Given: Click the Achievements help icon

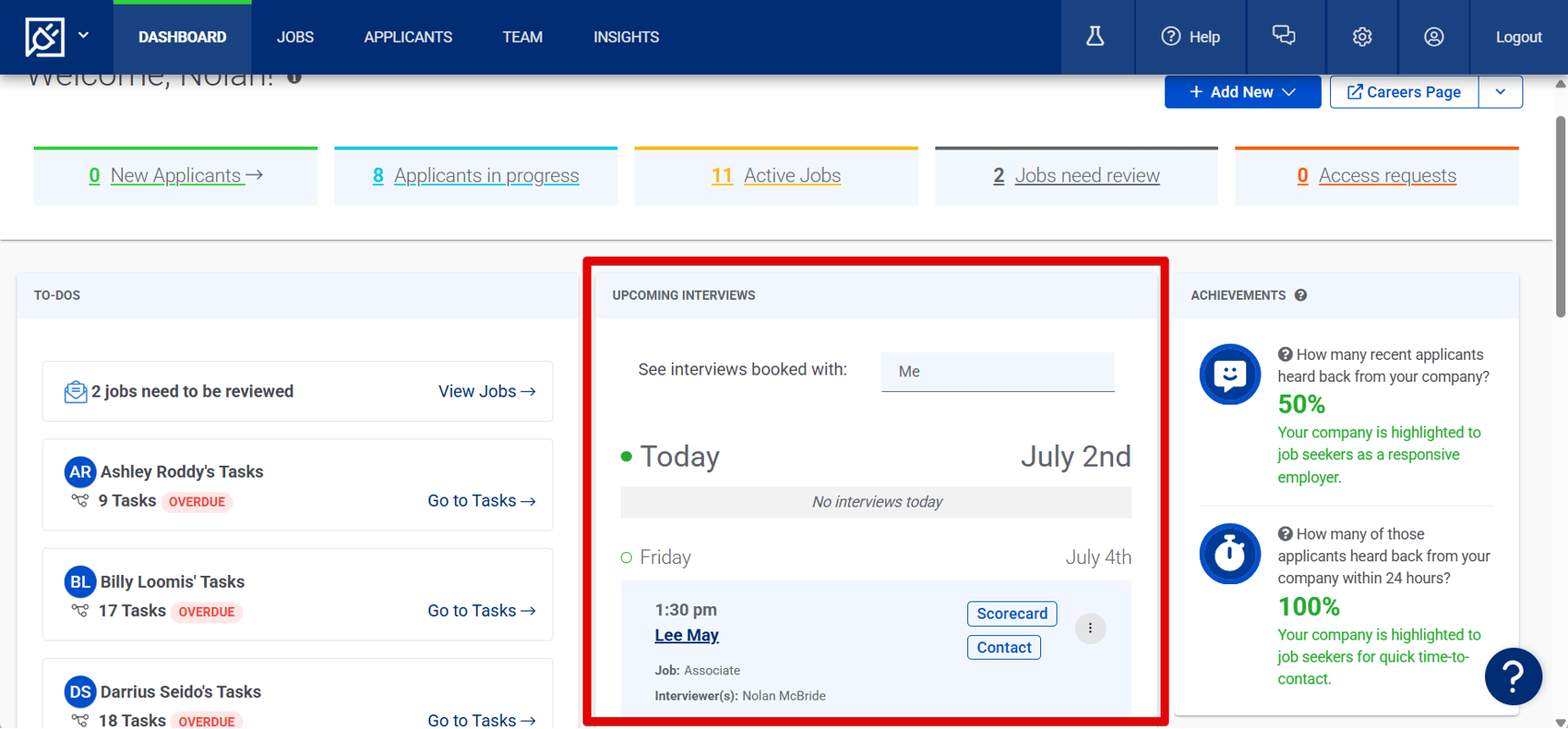Looking at the screenshot, I should [1301, 295].
